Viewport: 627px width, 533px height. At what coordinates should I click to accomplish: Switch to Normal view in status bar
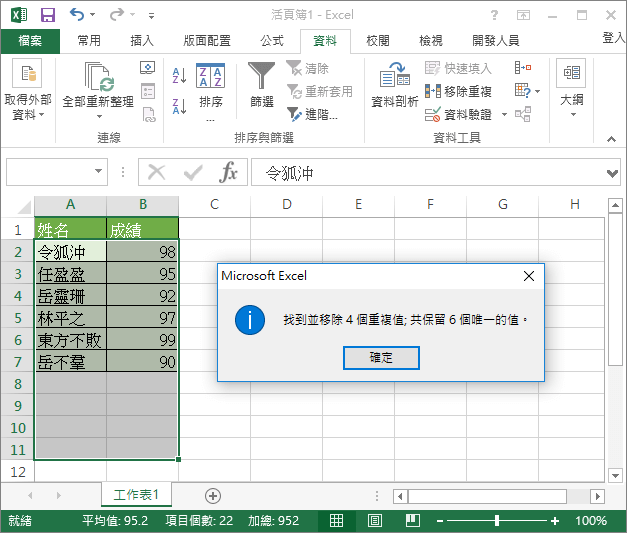[x=337, y=521]
